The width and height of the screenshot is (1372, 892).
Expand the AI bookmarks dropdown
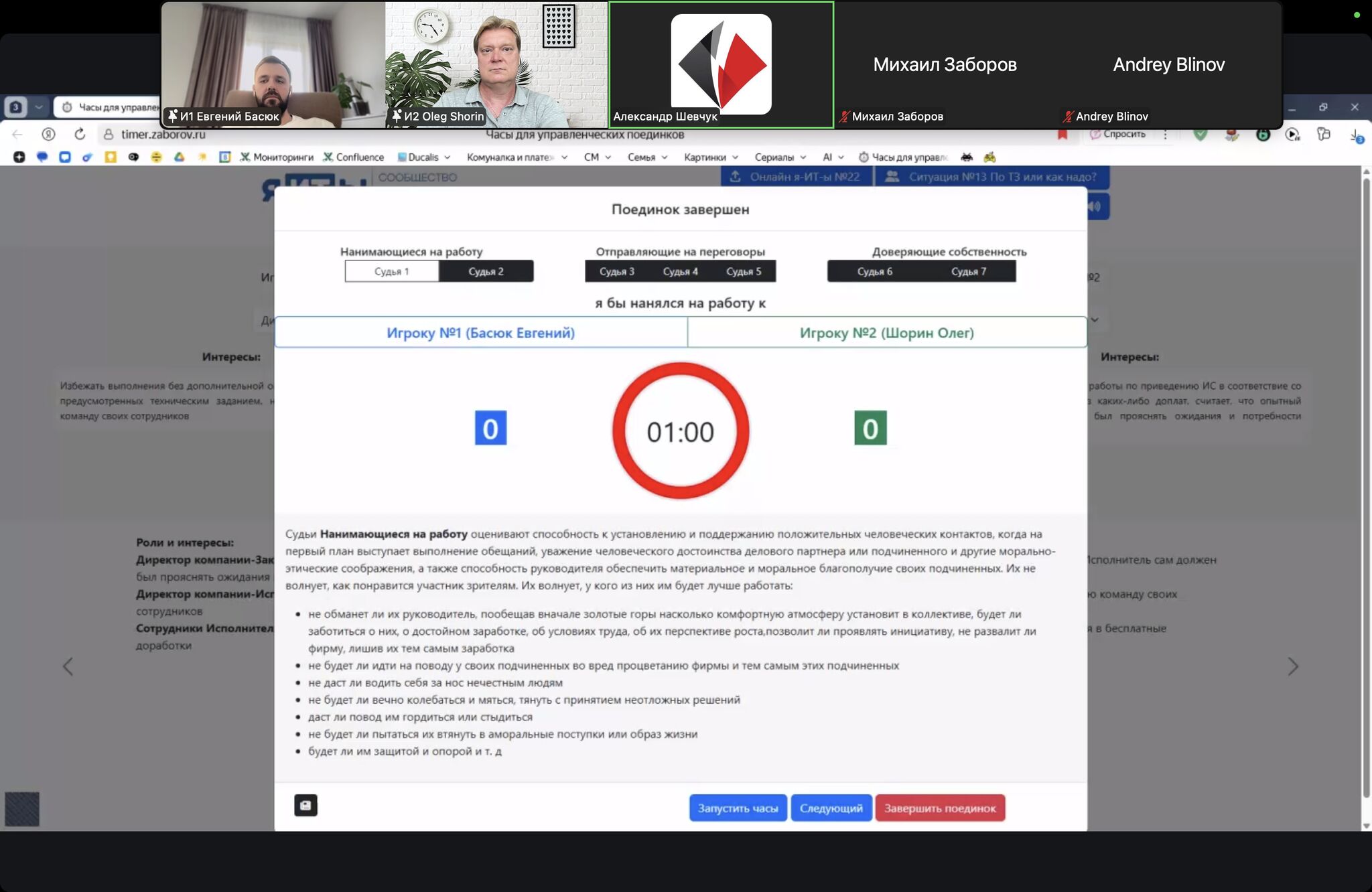[x=840, y=157]
